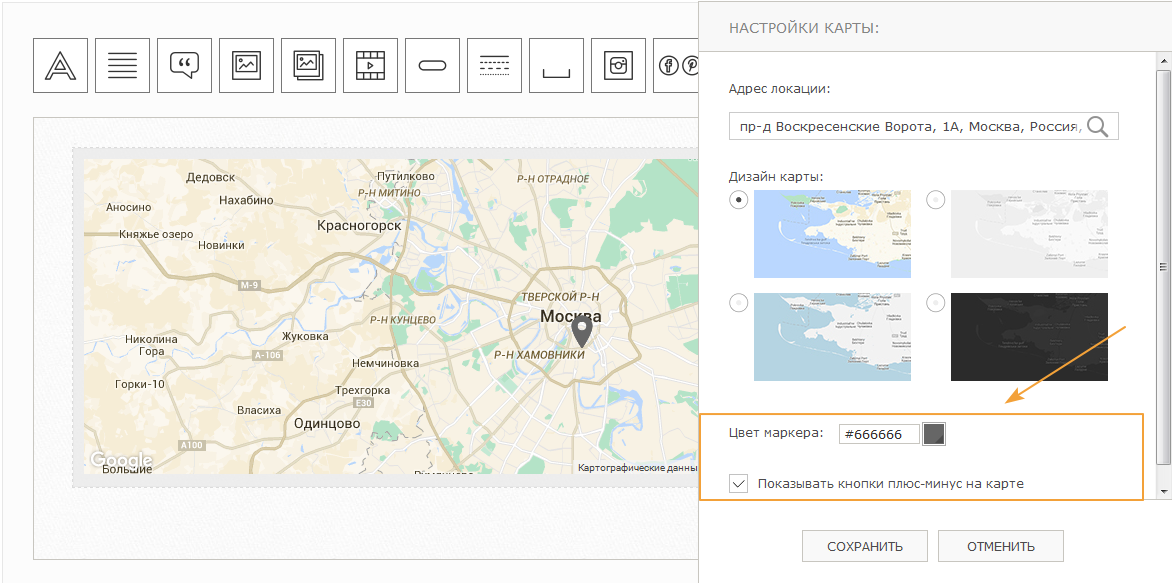
Task: Click the Google logo on the map
Action: coord(121,459)
